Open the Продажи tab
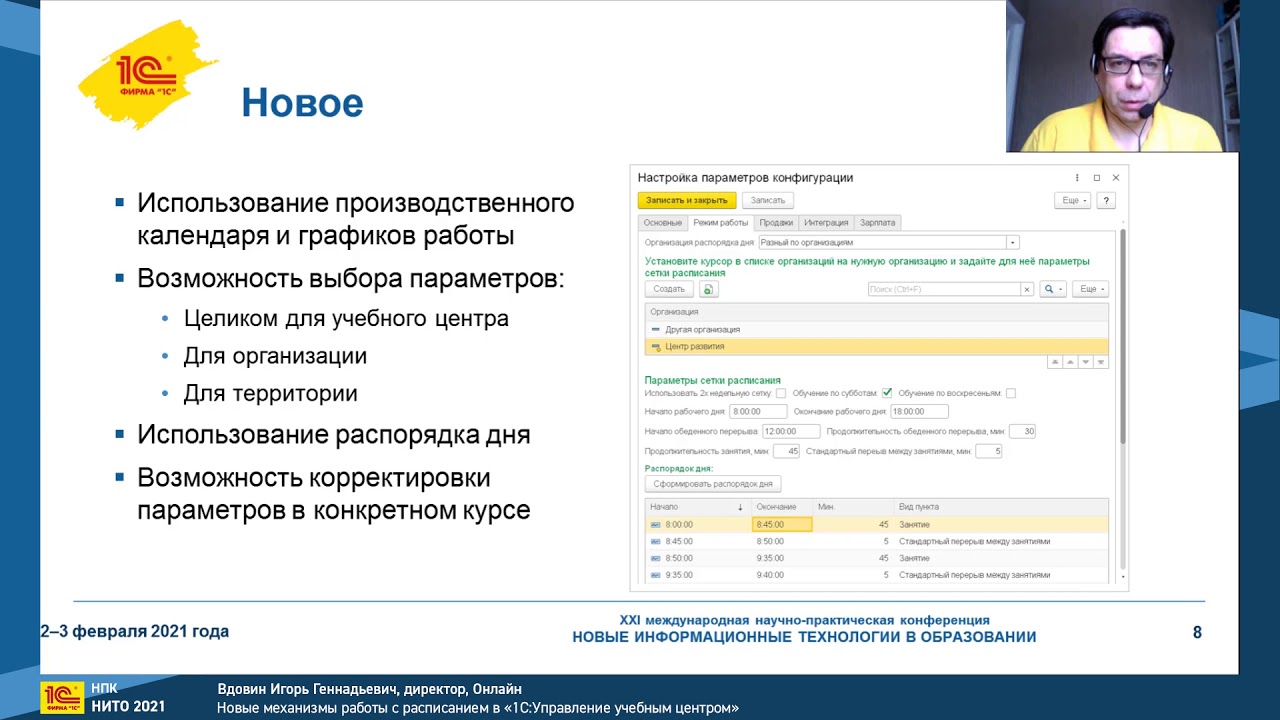This screenshot has width=1280, height=720. pyautogui.click(x=776, y=222)
